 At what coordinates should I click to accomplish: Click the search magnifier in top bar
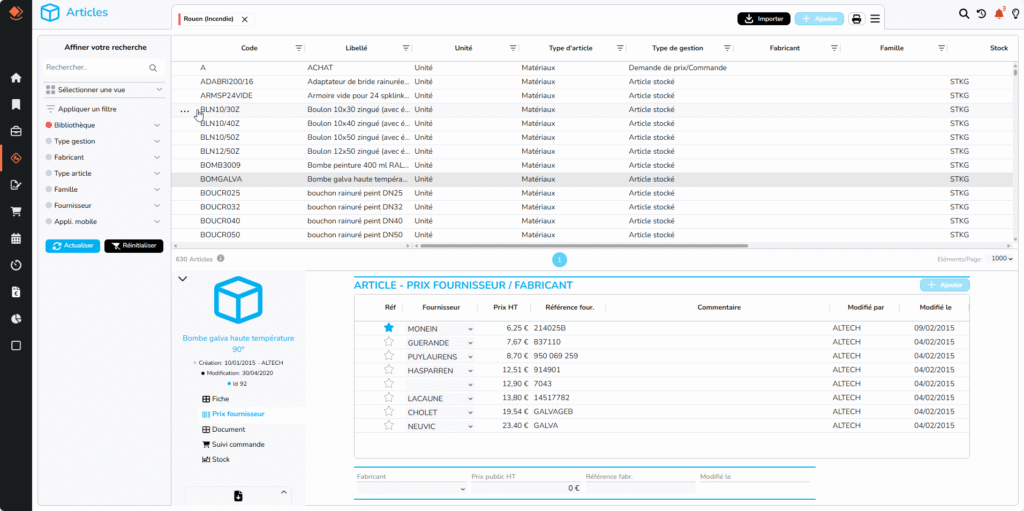(964, 14)
